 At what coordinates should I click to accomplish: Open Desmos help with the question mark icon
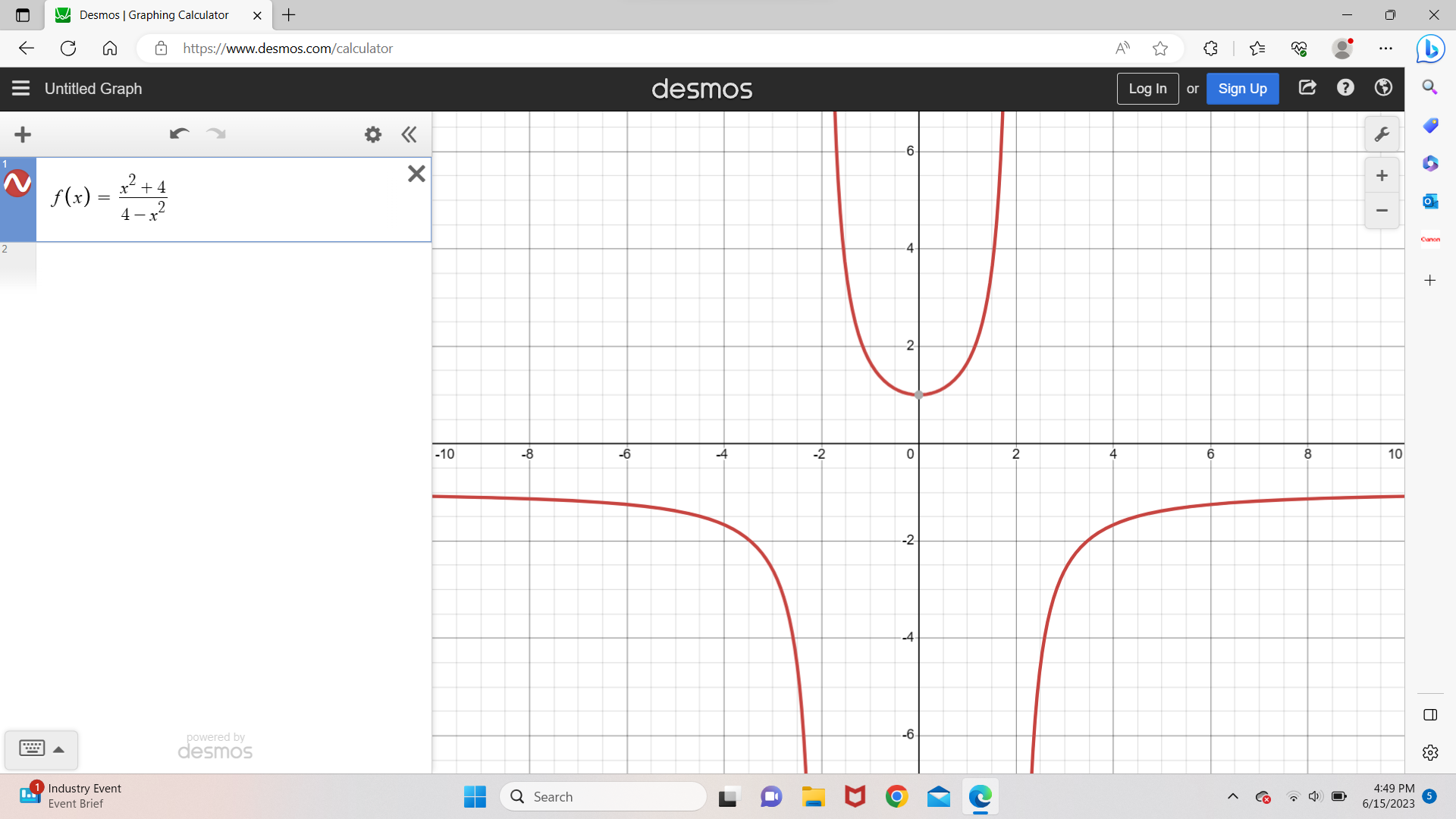(x=1345, y=88)
